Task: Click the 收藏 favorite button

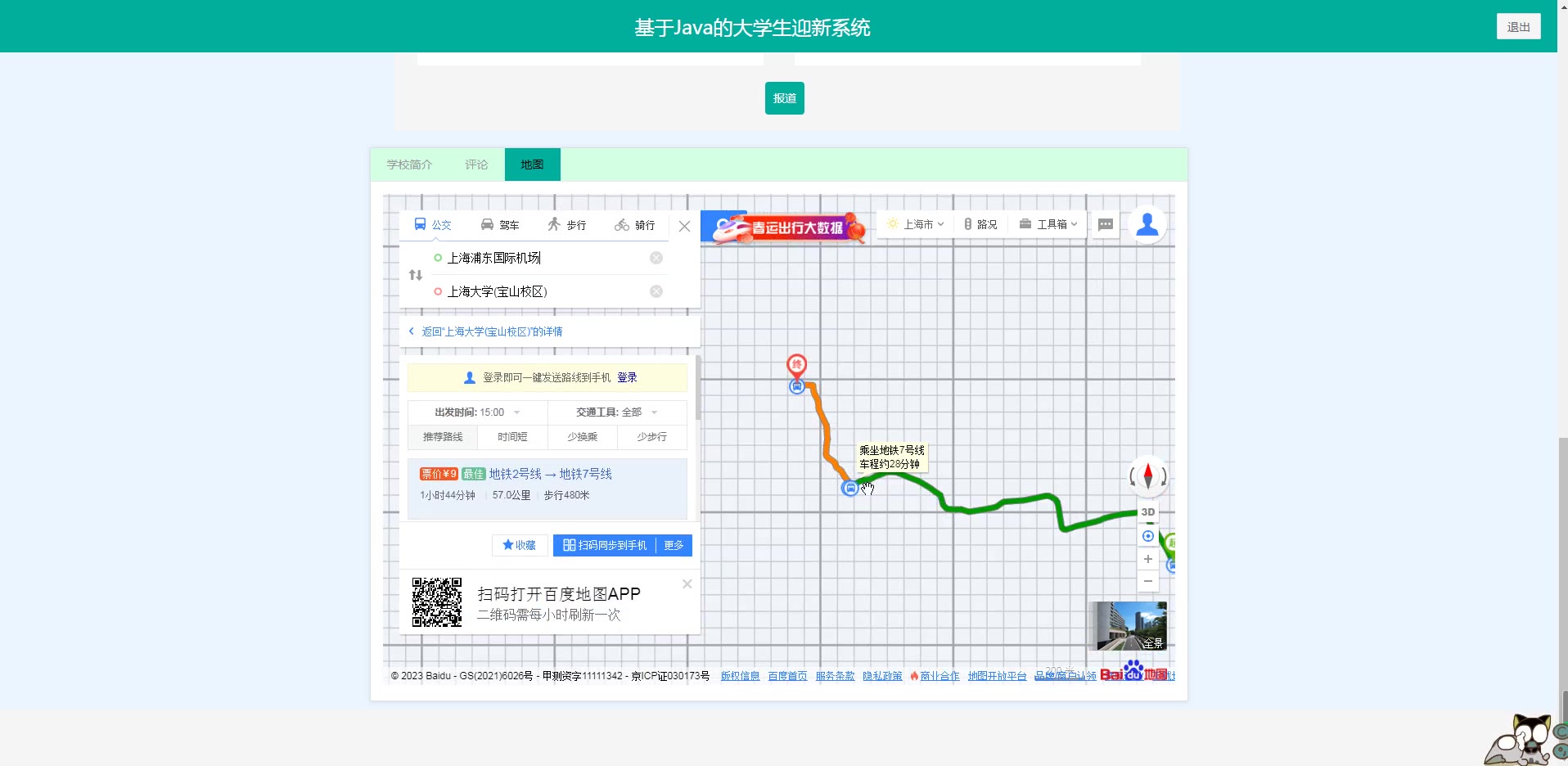Action: tap(520, 545)
